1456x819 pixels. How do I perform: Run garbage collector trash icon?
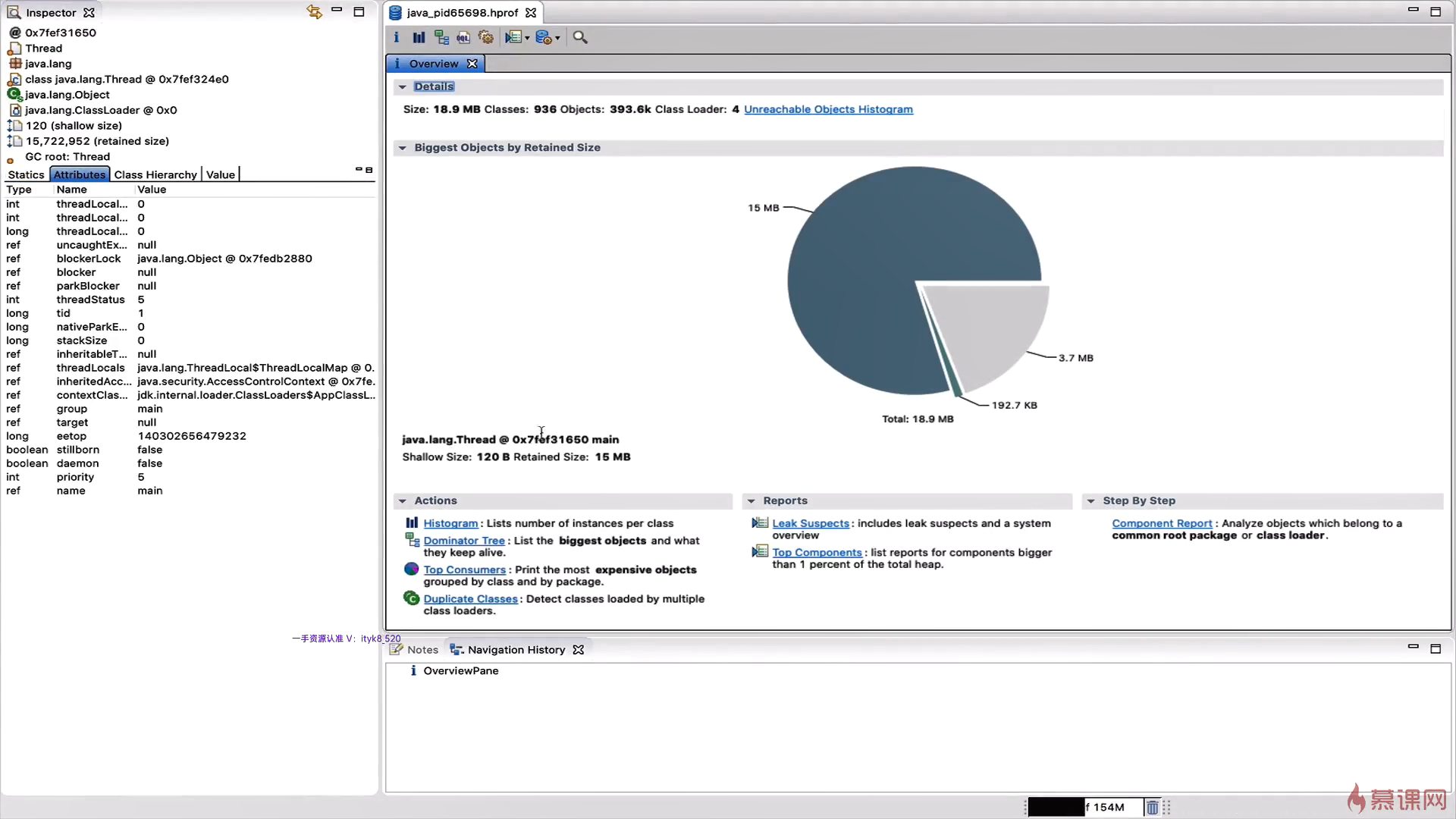point(1152,808)
